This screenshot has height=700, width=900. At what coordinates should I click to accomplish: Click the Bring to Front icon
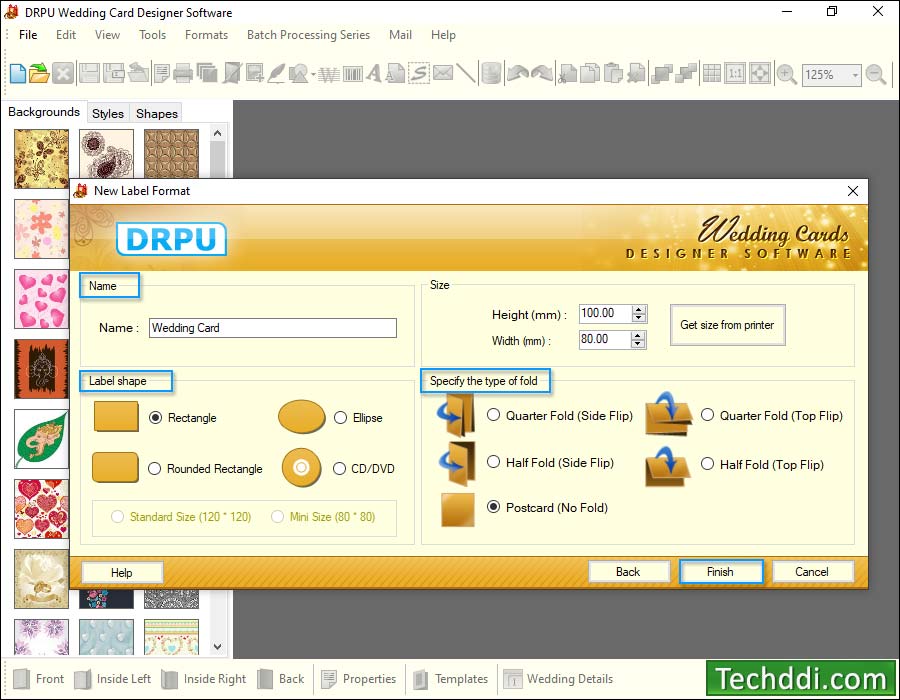click(662, 74)
